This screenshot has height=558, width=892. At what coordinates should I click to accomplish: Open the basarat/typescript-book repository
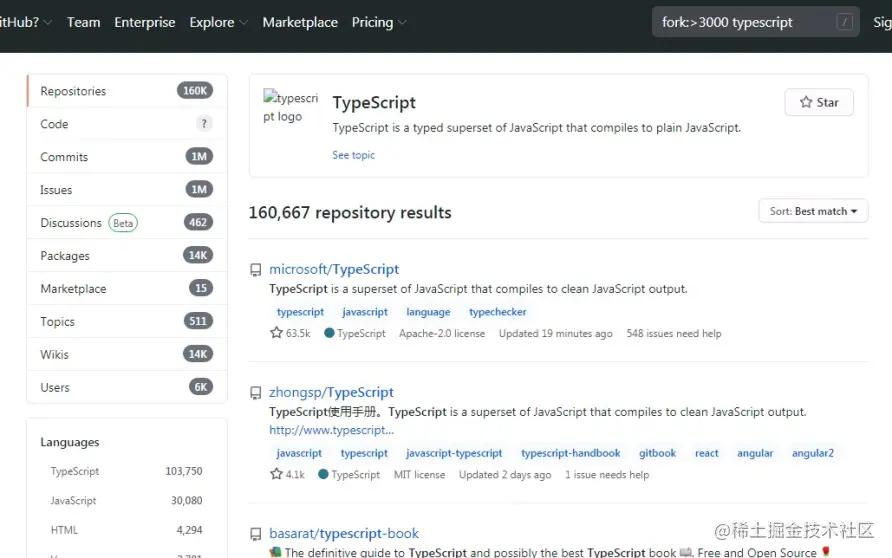[x=344, y=533]
